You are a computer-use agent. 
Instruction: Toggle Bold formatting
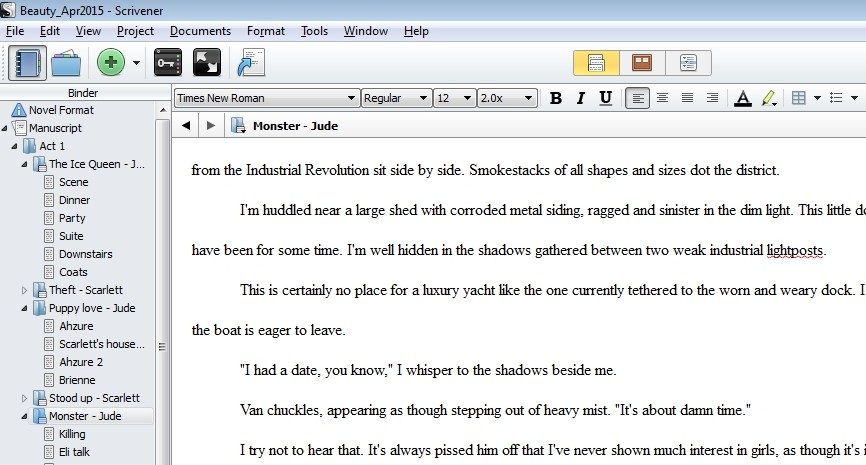tap(556, 98)
